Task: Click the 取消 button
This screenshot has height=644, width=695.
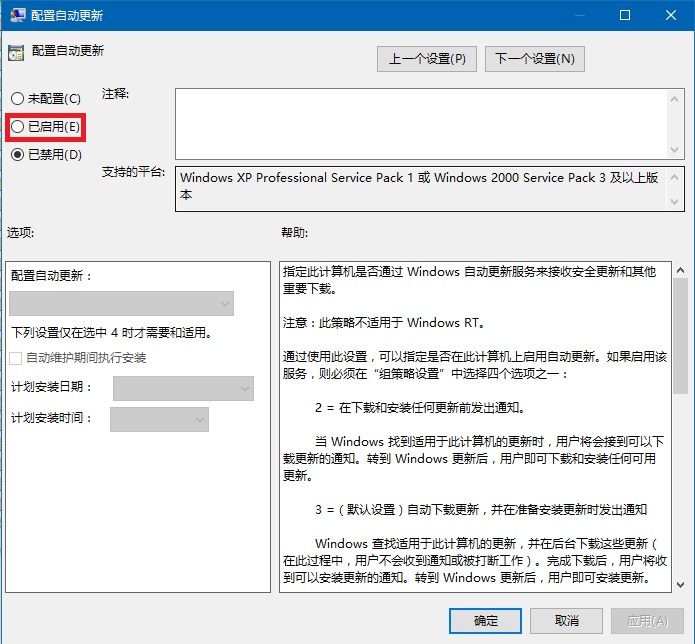Action: point(566,621)
